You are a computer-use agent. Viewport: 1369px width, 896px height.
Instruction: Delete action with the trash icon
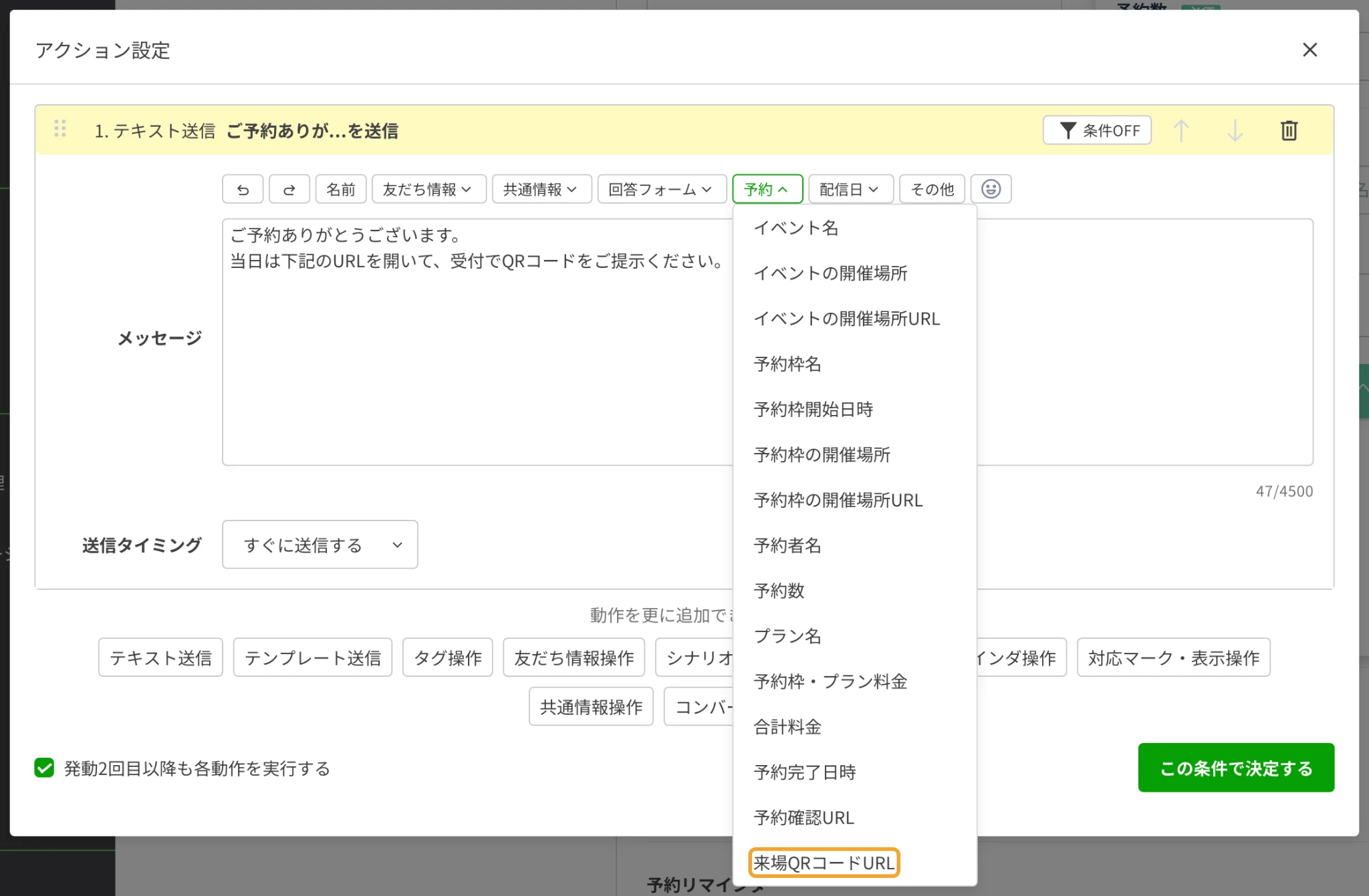tap(1289, 130)
